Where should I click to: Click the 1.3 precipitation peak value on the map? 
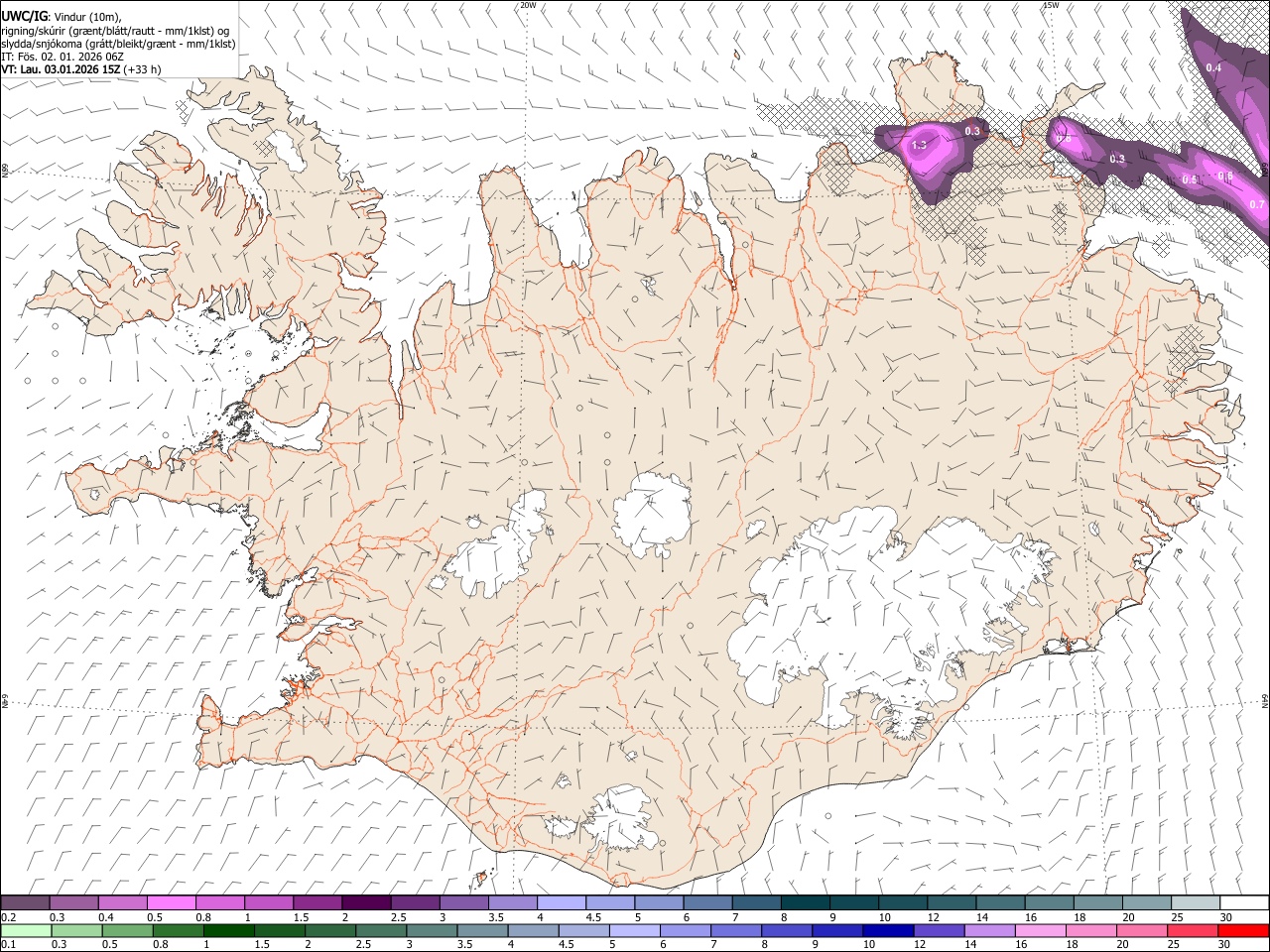[919, 145]
